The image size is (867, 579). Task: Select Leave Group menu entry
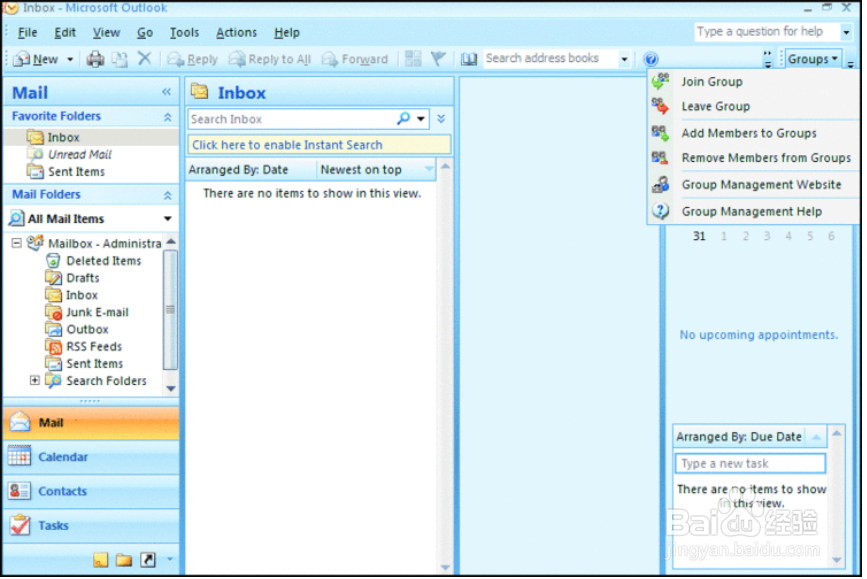point(753,106)
